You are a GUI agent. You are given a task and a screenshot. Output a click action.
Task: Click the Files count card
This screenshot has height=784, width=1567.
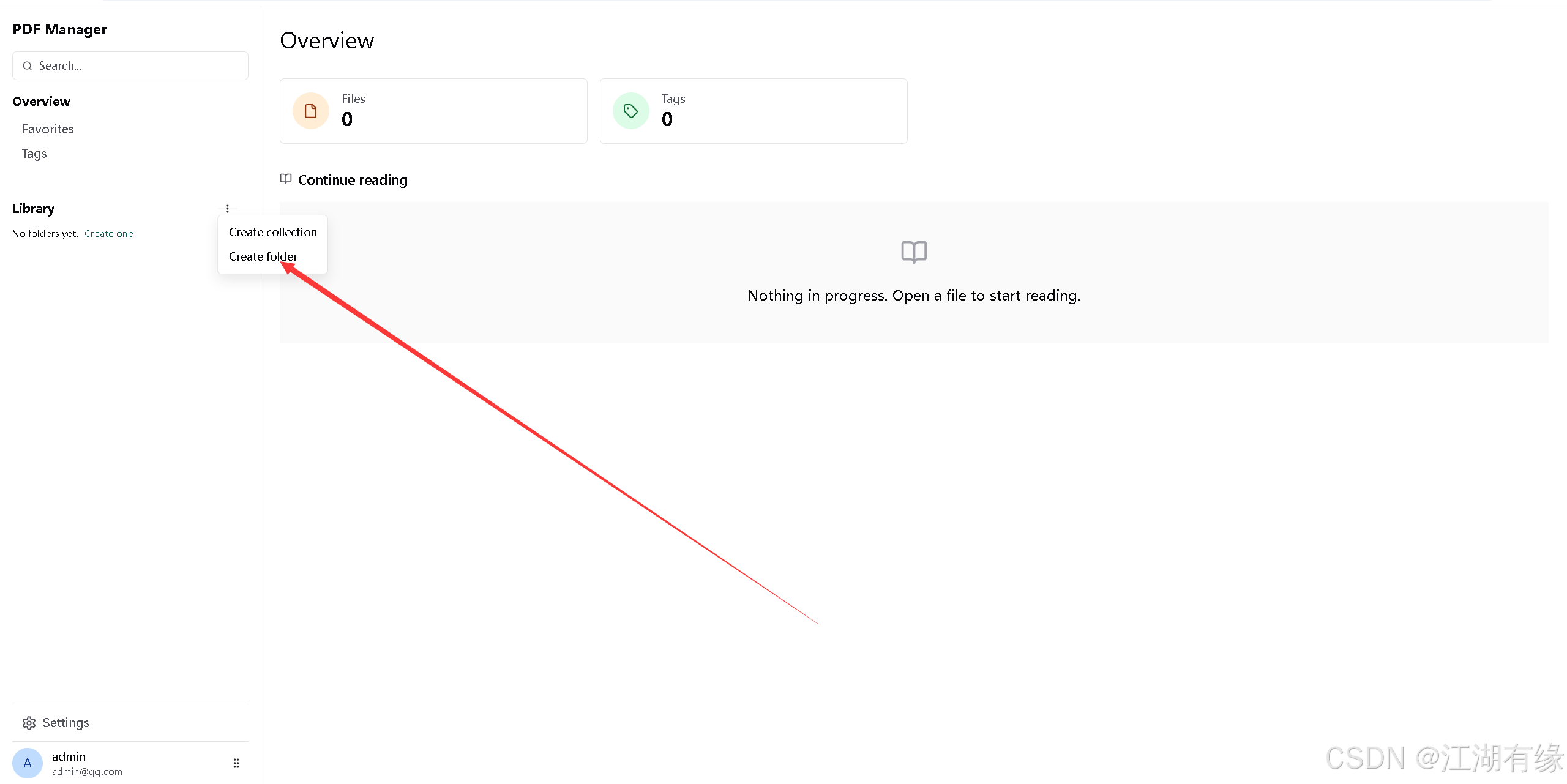tap(433, 111)
